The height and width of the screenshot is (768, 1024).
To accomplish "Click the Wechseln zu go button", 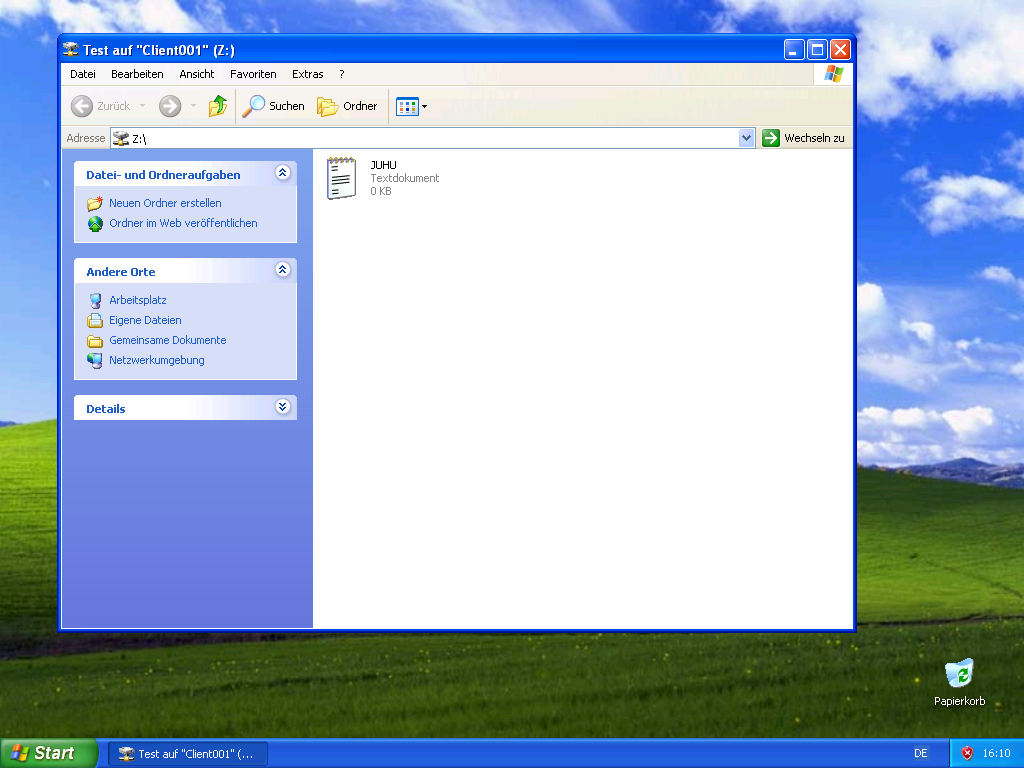I will [x=805, y=138].
